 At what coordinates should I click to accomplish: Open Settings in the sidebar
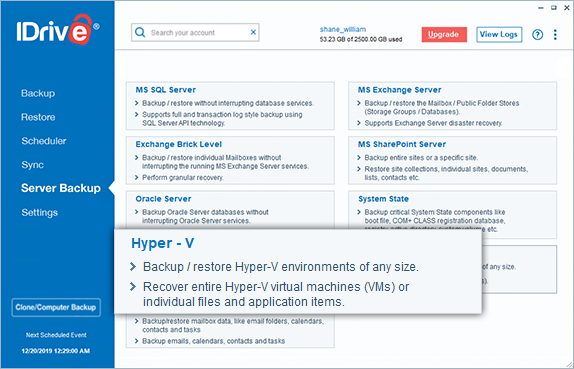point(39,212)
